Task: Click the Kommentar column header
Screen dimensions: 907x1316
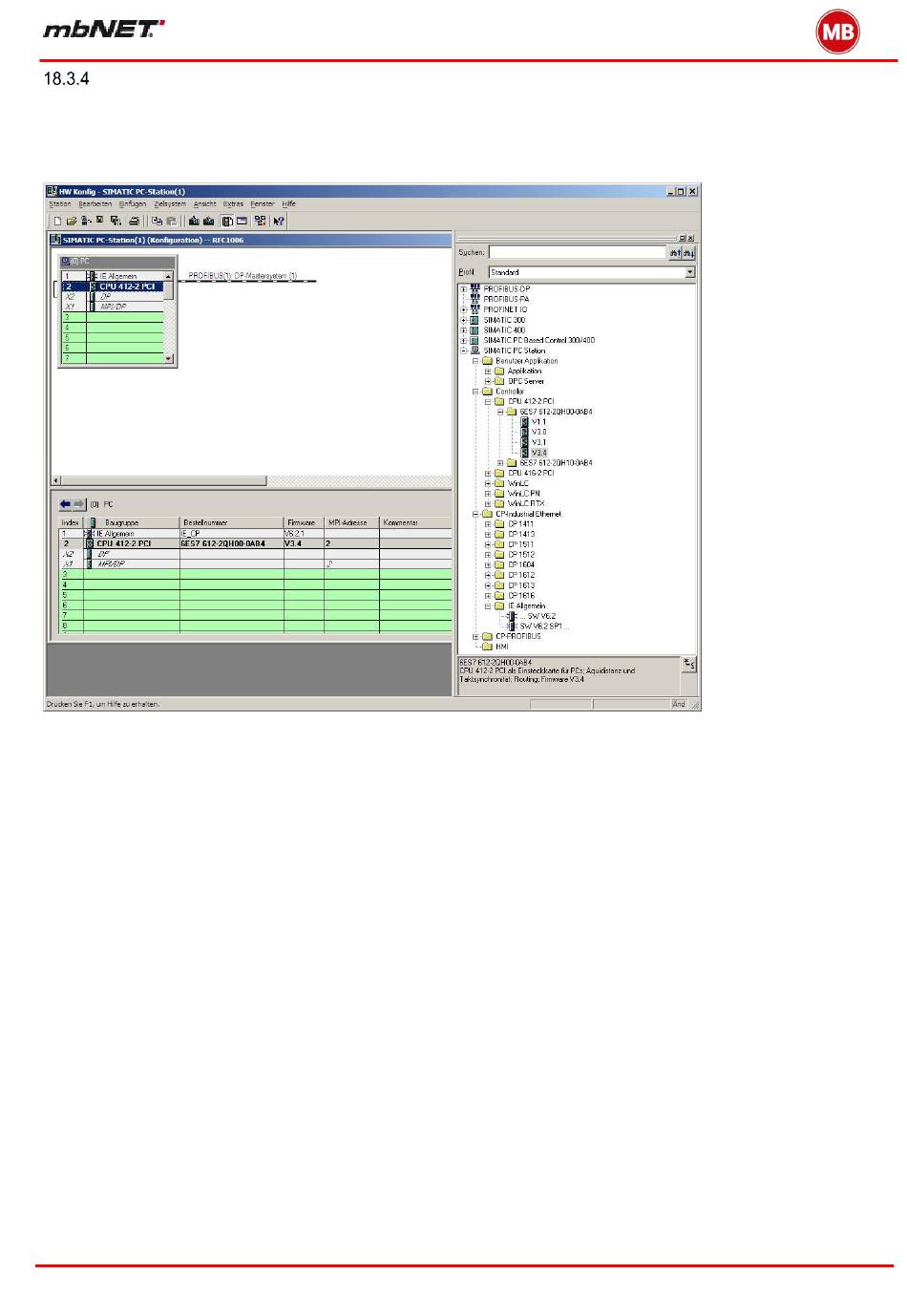Action: click(415, 522)
